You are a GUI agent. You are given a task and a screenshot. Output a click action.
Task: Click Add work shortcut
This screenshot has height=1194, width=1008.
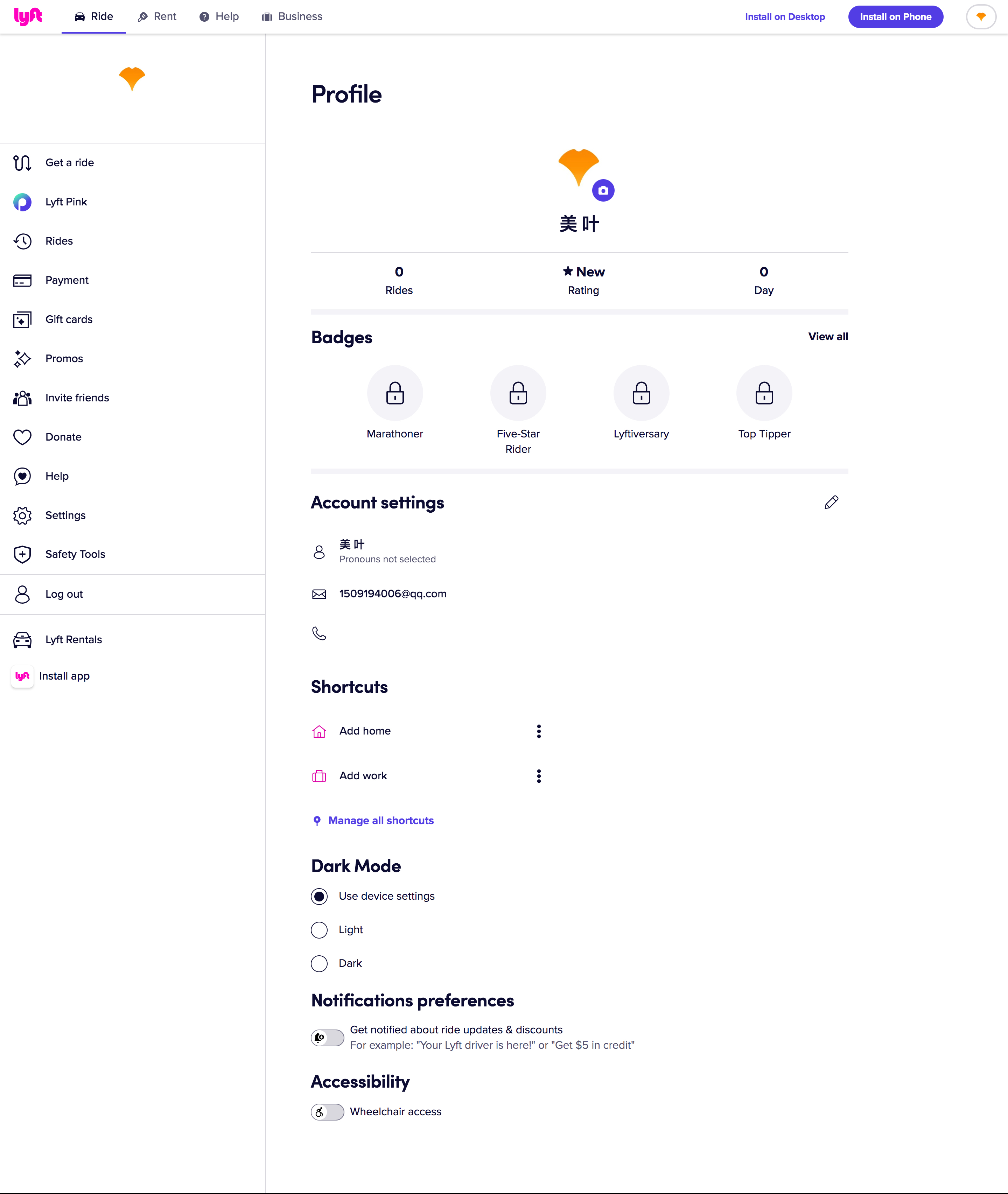(x=363, y=776)
